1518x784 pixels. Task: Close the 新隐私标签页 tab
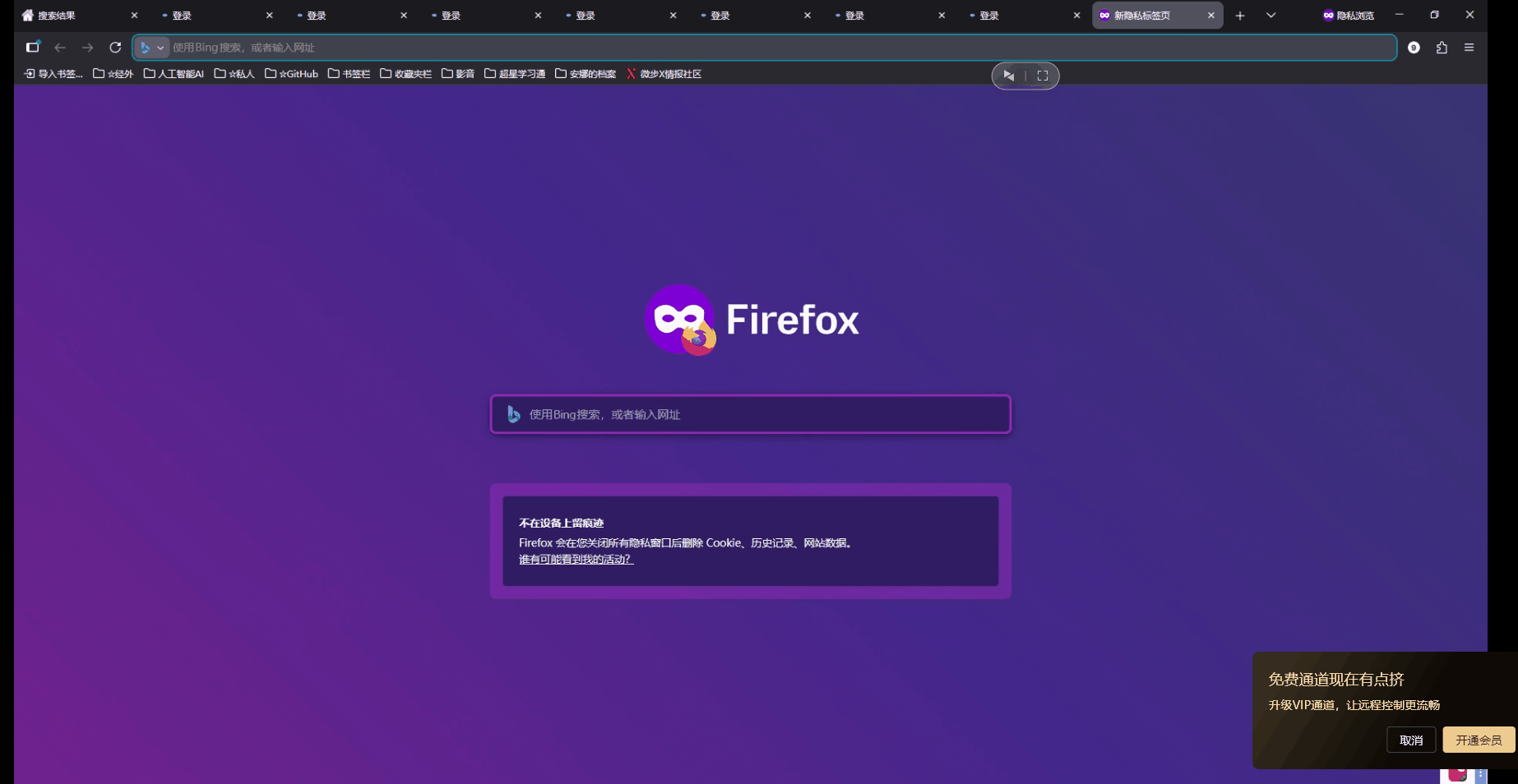(1210, 16)
